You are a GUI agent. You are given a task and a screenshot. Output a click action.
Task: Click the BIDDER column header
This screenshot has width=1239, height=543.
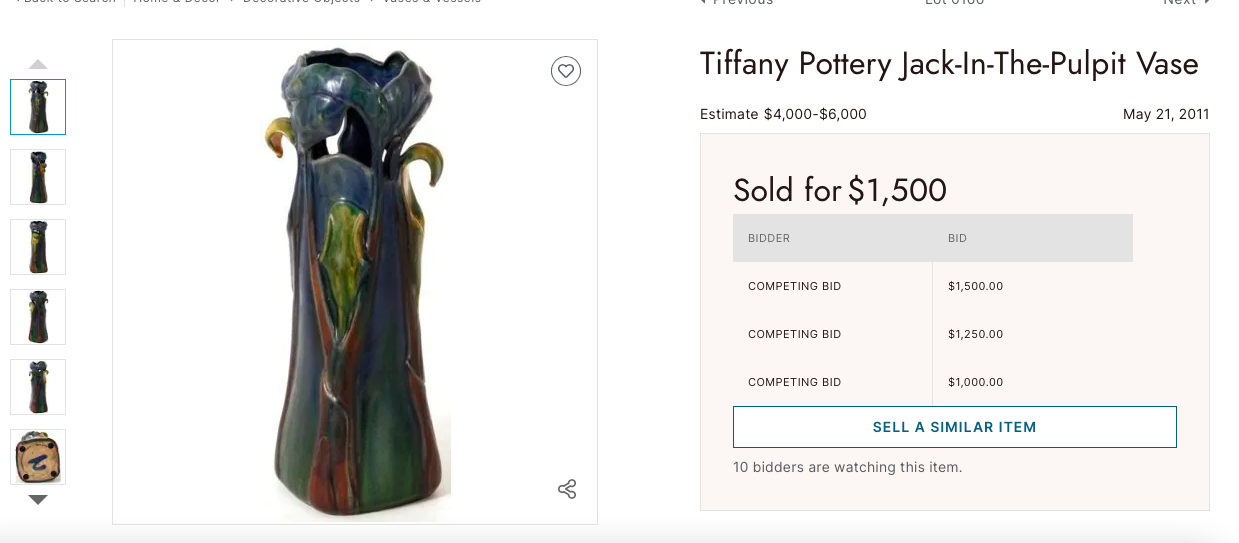[x=769, y=238]
